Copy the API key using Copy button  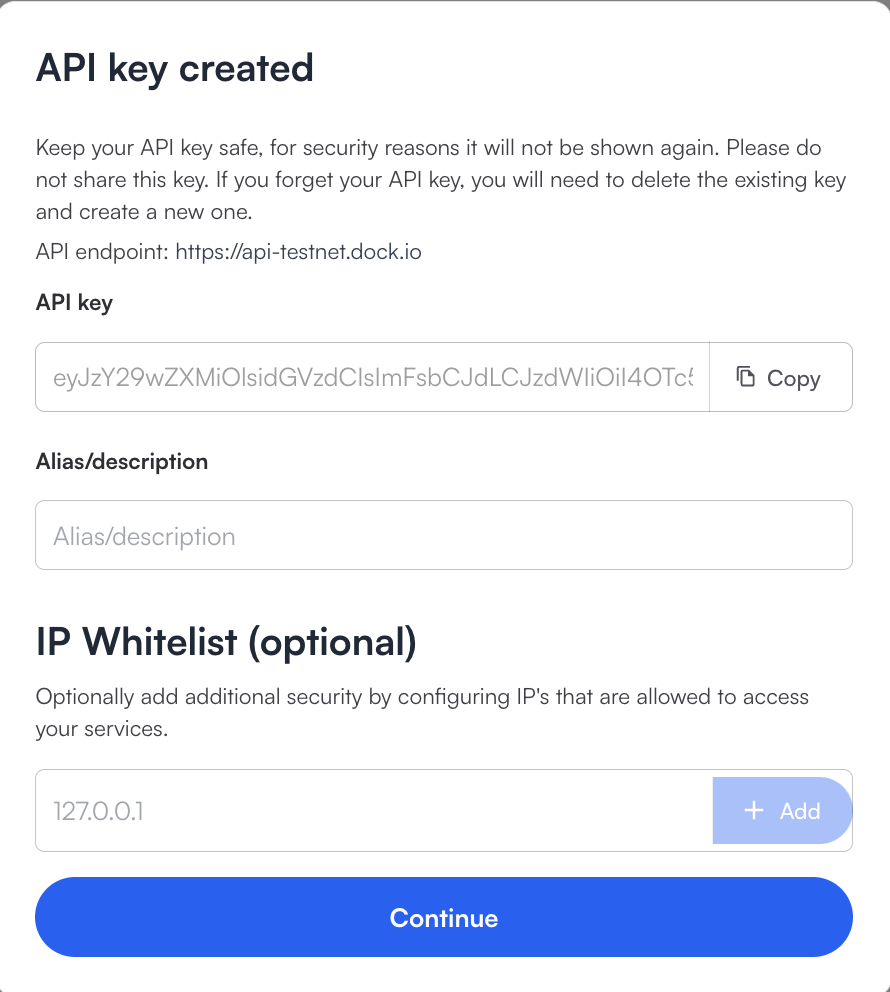[x=781, y=377]
